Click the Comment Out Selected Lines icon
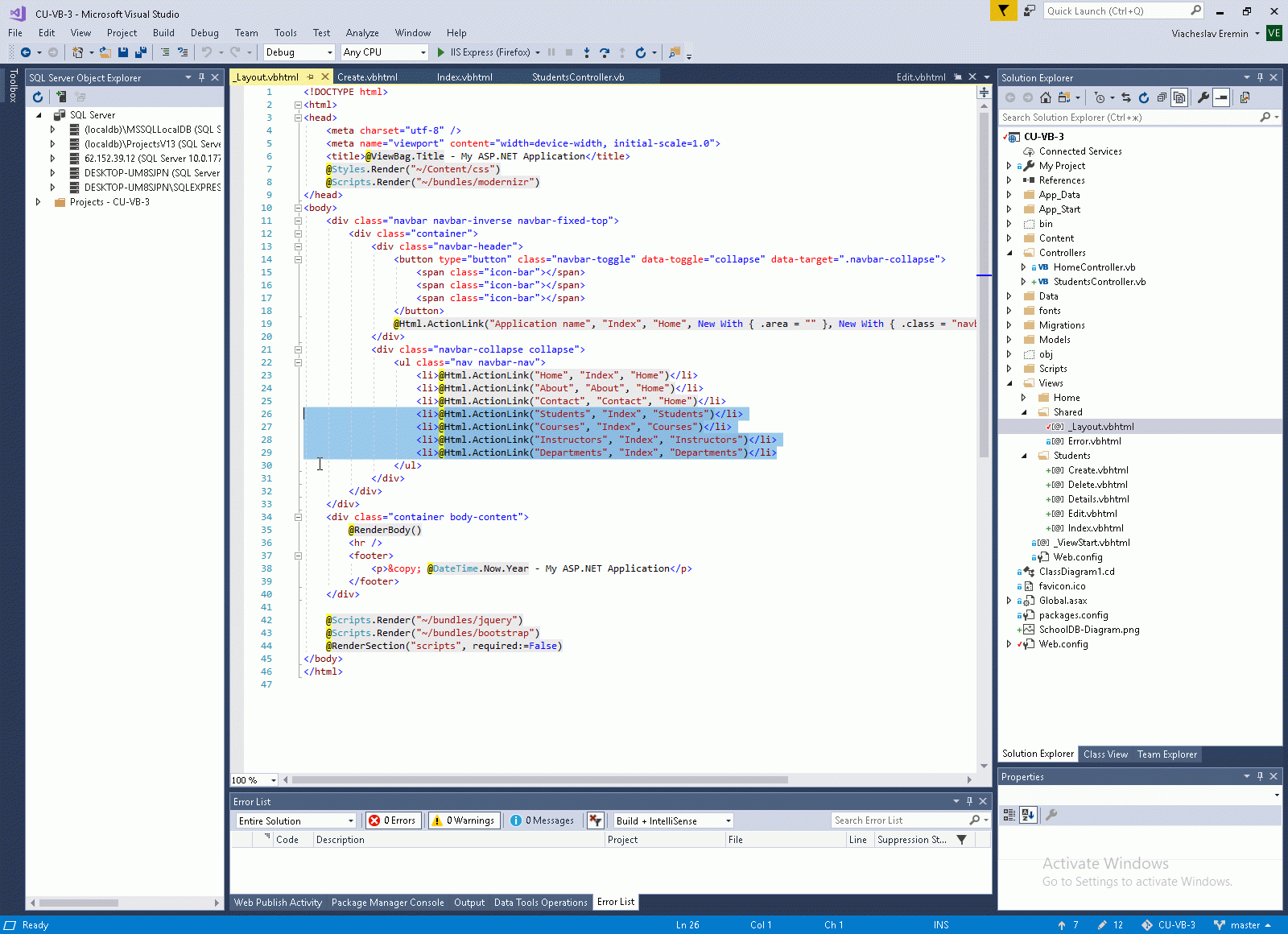This screenshot has height=934, width=1288. click(x=165, y=52)
